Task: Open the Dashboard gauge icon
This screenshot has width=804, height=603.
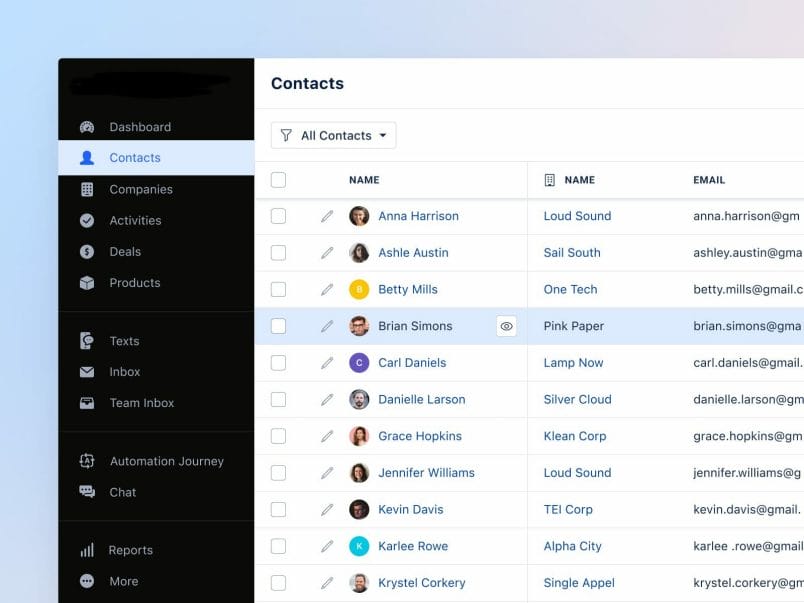Action: [x=87, y=127]
